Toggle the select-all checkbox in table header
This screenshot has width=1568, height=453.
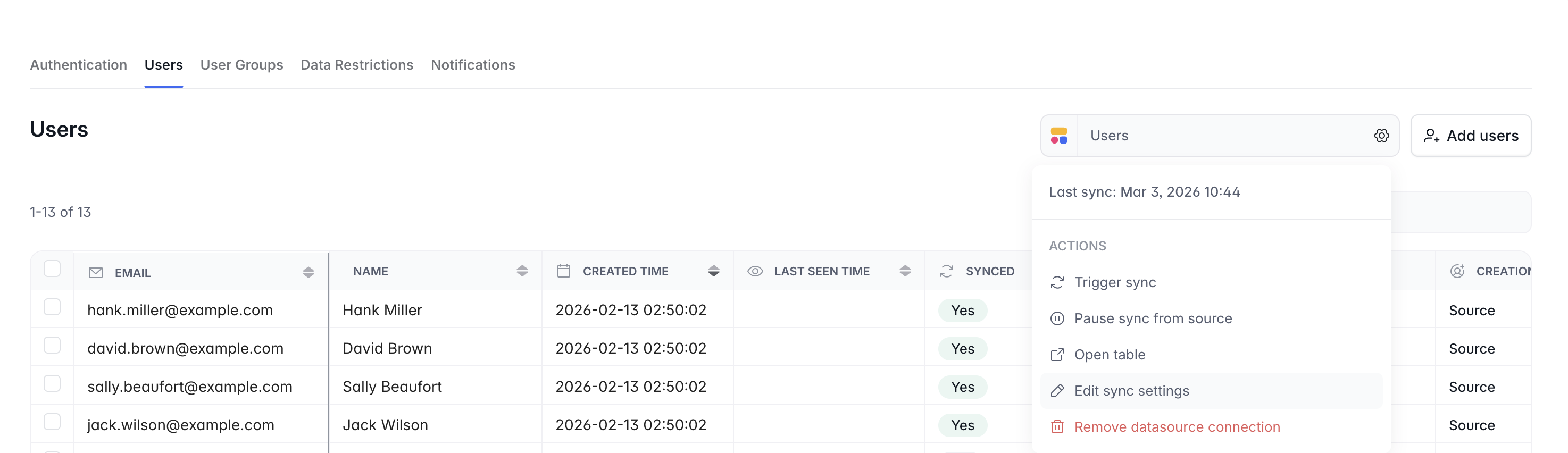coord(52,269)
